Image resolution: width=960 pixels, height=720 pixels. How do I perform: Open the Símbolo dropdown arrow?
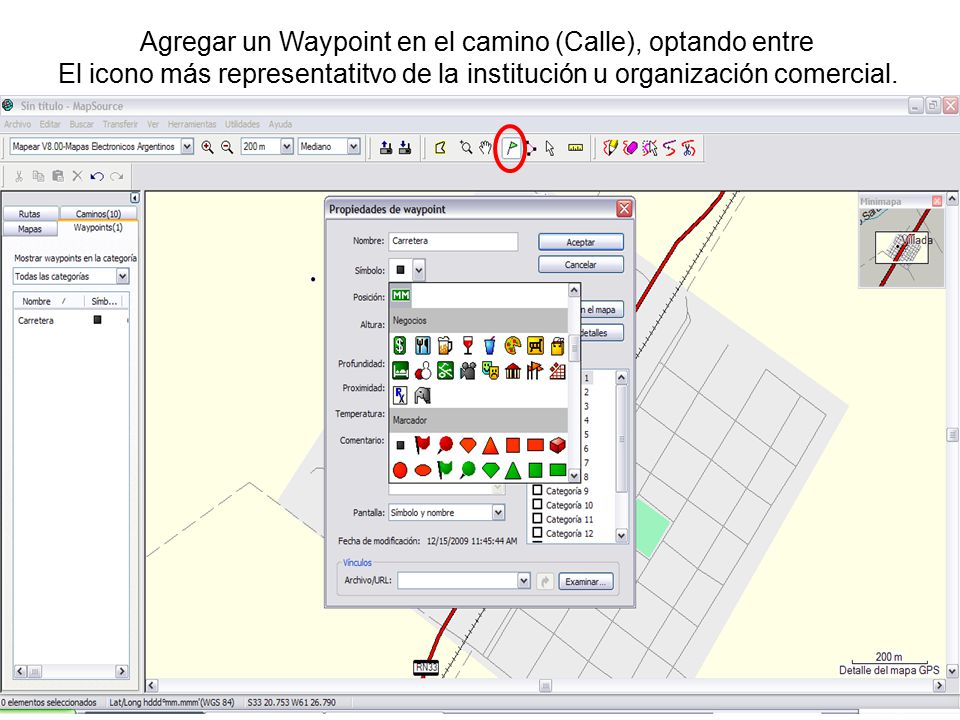click(419, 270)
